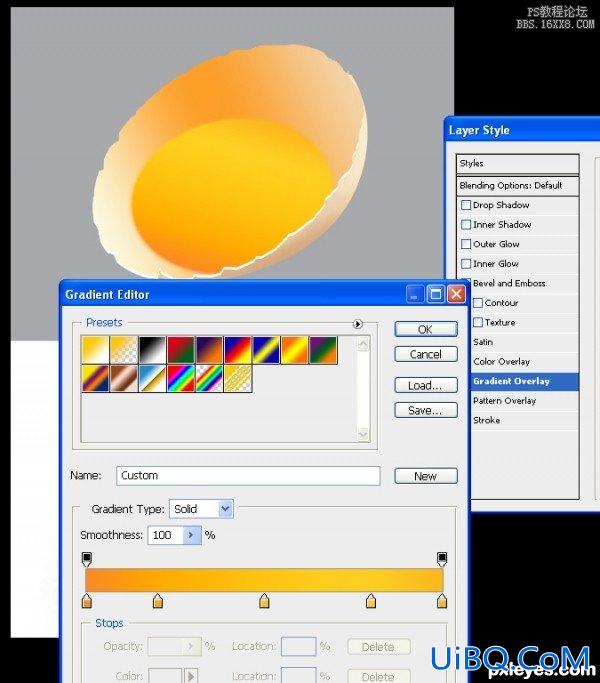Click Cancel in Gradient Editor
Screen dimensions: 600x683
[x=426, y=354]
